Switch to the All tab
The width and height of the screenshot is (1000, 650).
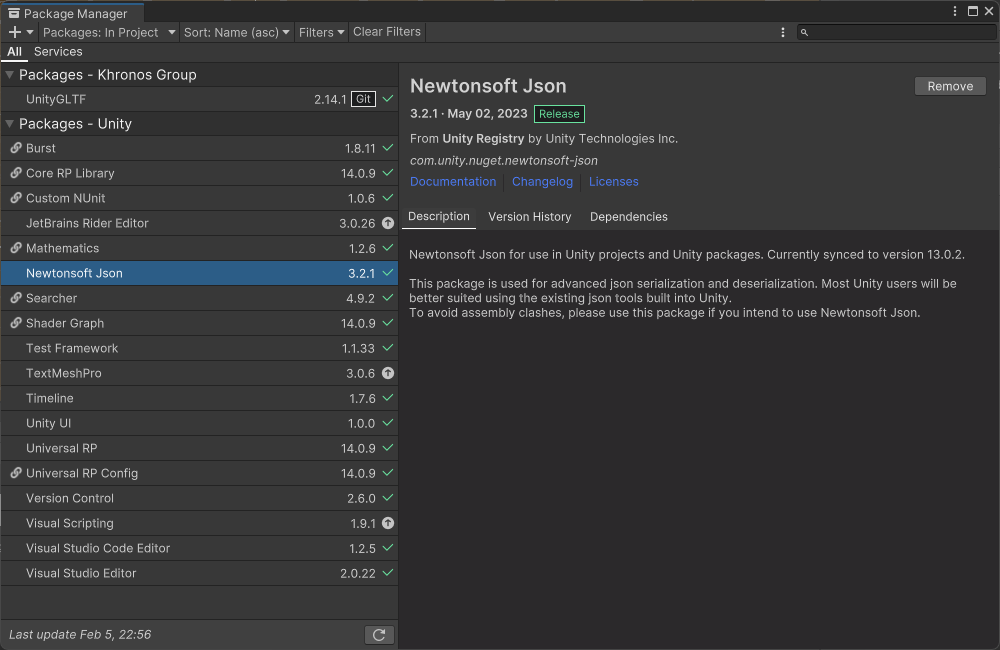tap(15, 52)
